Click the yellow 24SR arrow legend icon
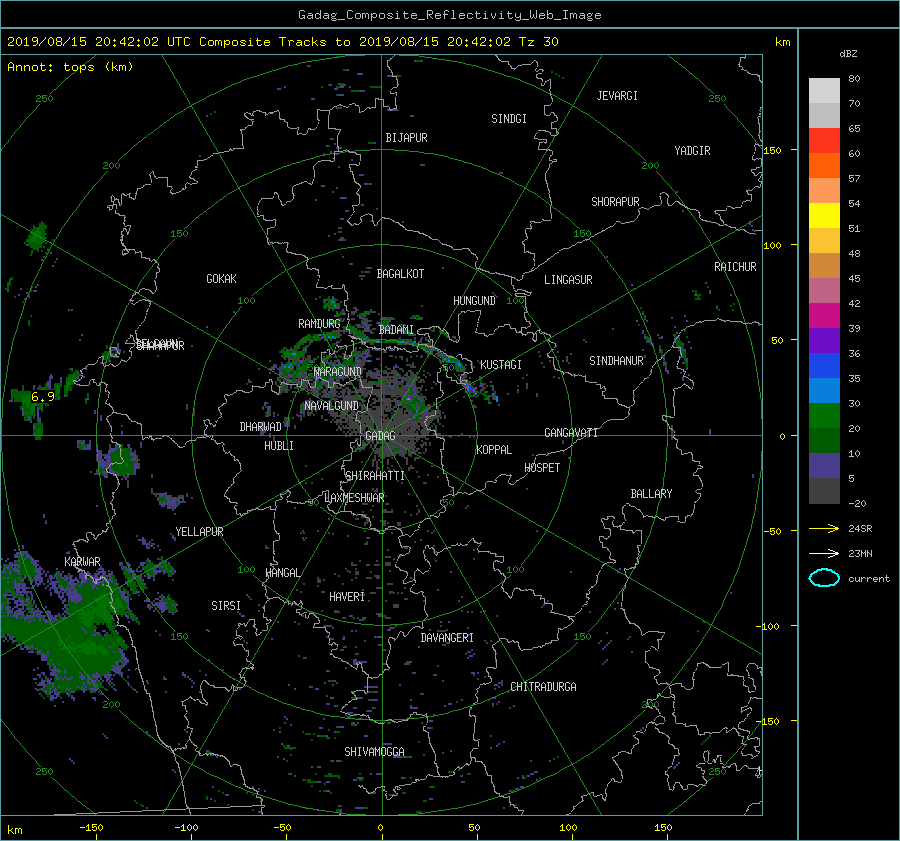Image resolution: width=900 pixels, height=841 pixels. 824,528
